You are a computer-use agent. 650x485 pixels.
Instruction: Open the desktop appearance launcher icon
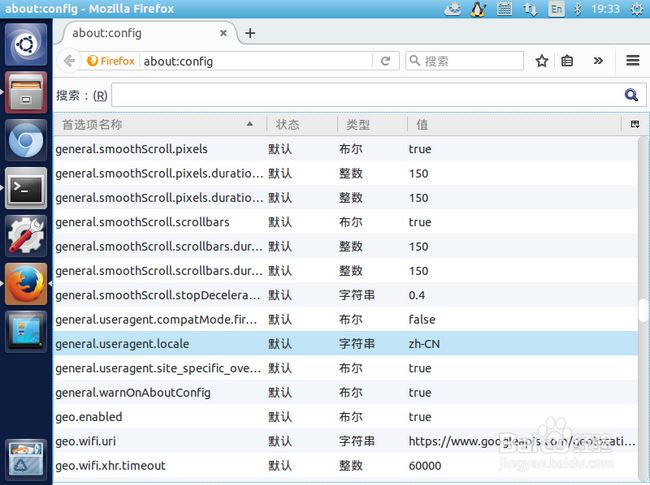tap(26, 332)
